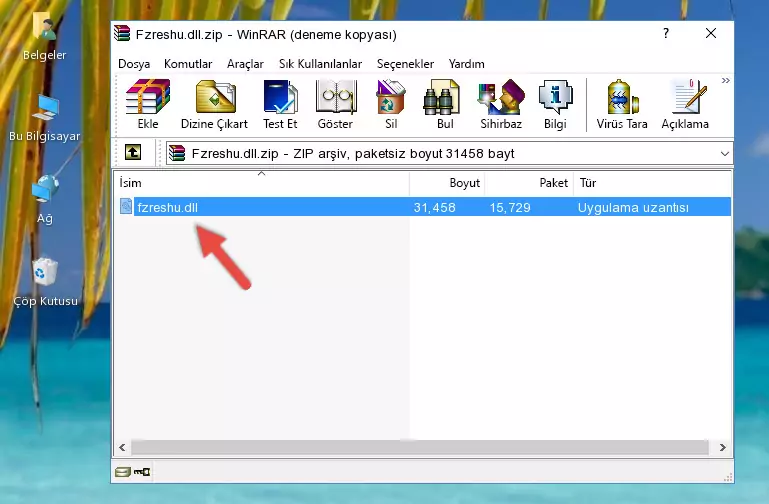Click the fzreshu.dll file icon
The width and height of the screenshot is (769, 504).
(x=126, y=206)
